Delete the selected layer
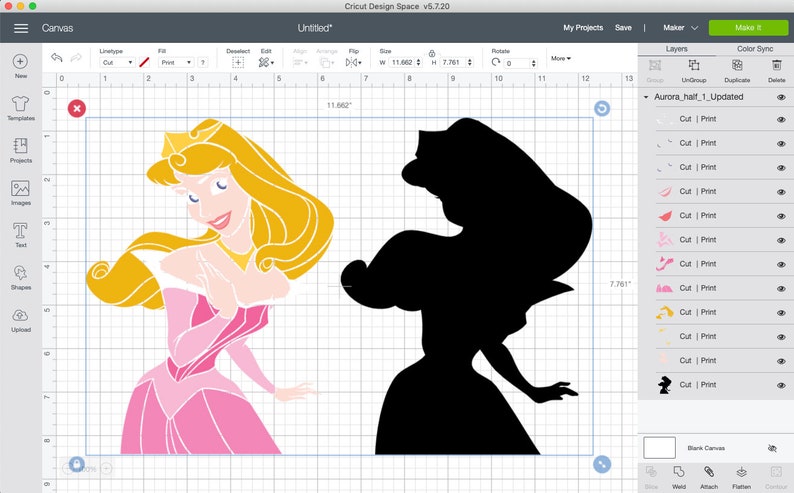Image resolution: width=794 pixels, height=493 pixels. [776, 71]
